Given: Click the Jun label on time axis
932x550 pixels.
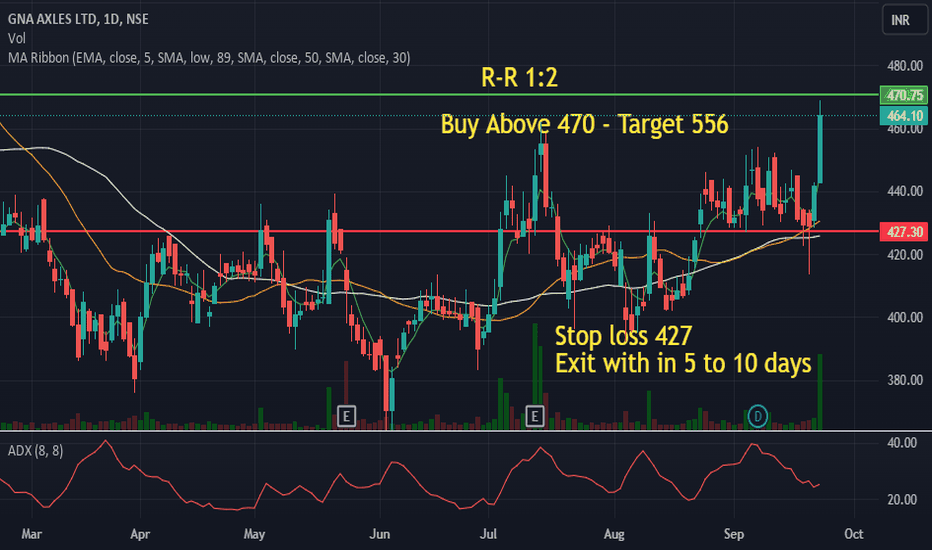Looking at the screenshot, I should [x=380, y=534].
